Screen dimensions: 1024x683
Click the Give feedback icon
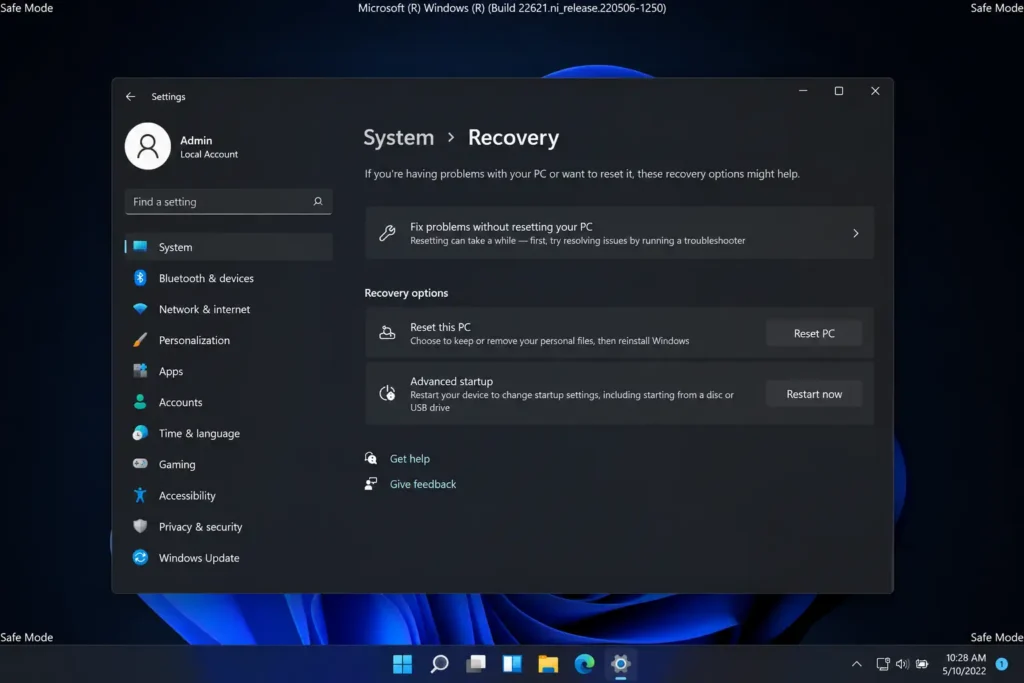coord(371,484)
